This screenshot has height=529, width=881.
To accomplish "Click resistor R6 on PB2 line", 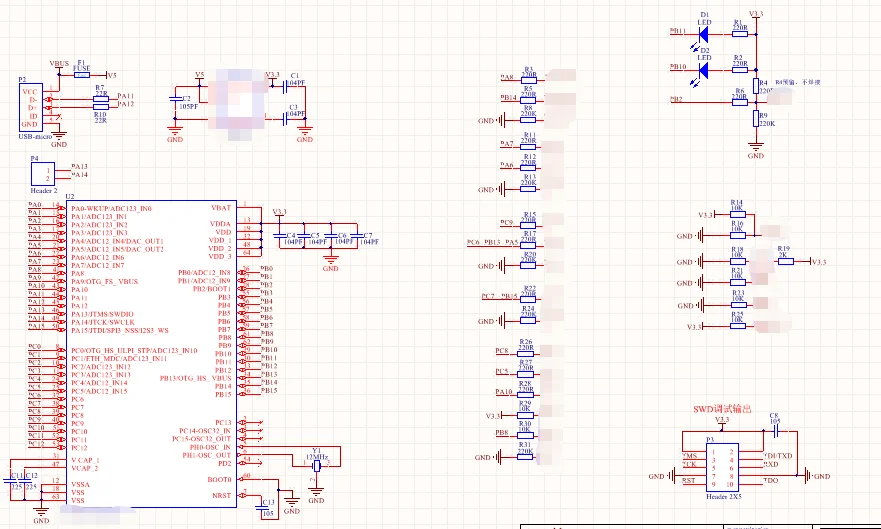I will 740,103.
